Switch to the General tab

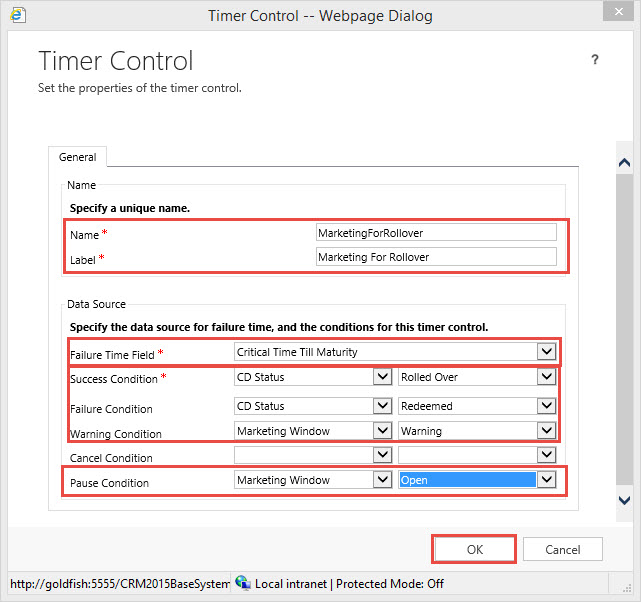tap(78, 157)
